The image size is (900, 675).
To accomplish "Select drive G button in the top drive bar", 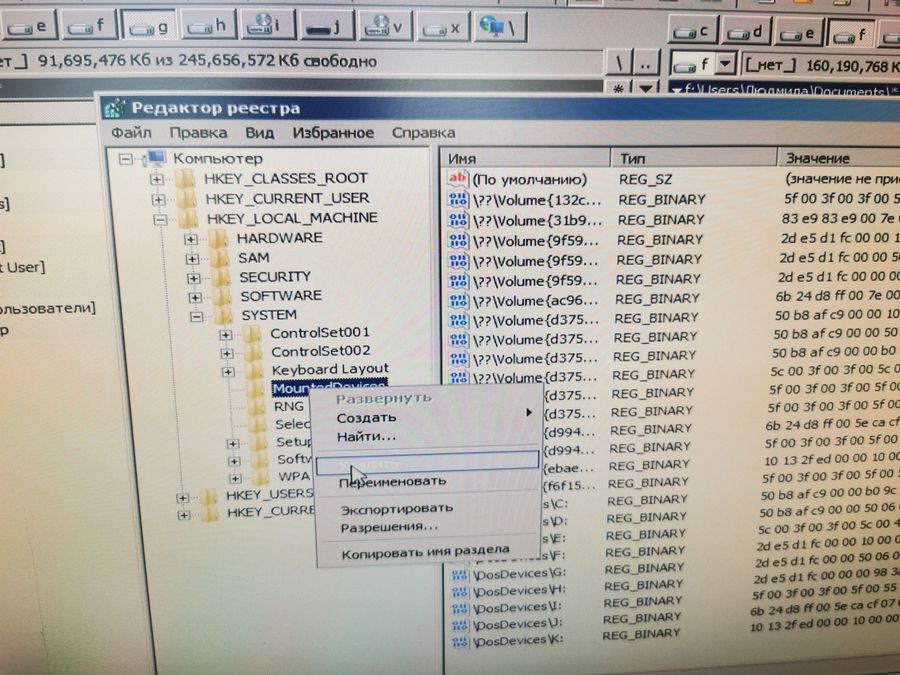I will coord(147,26).
